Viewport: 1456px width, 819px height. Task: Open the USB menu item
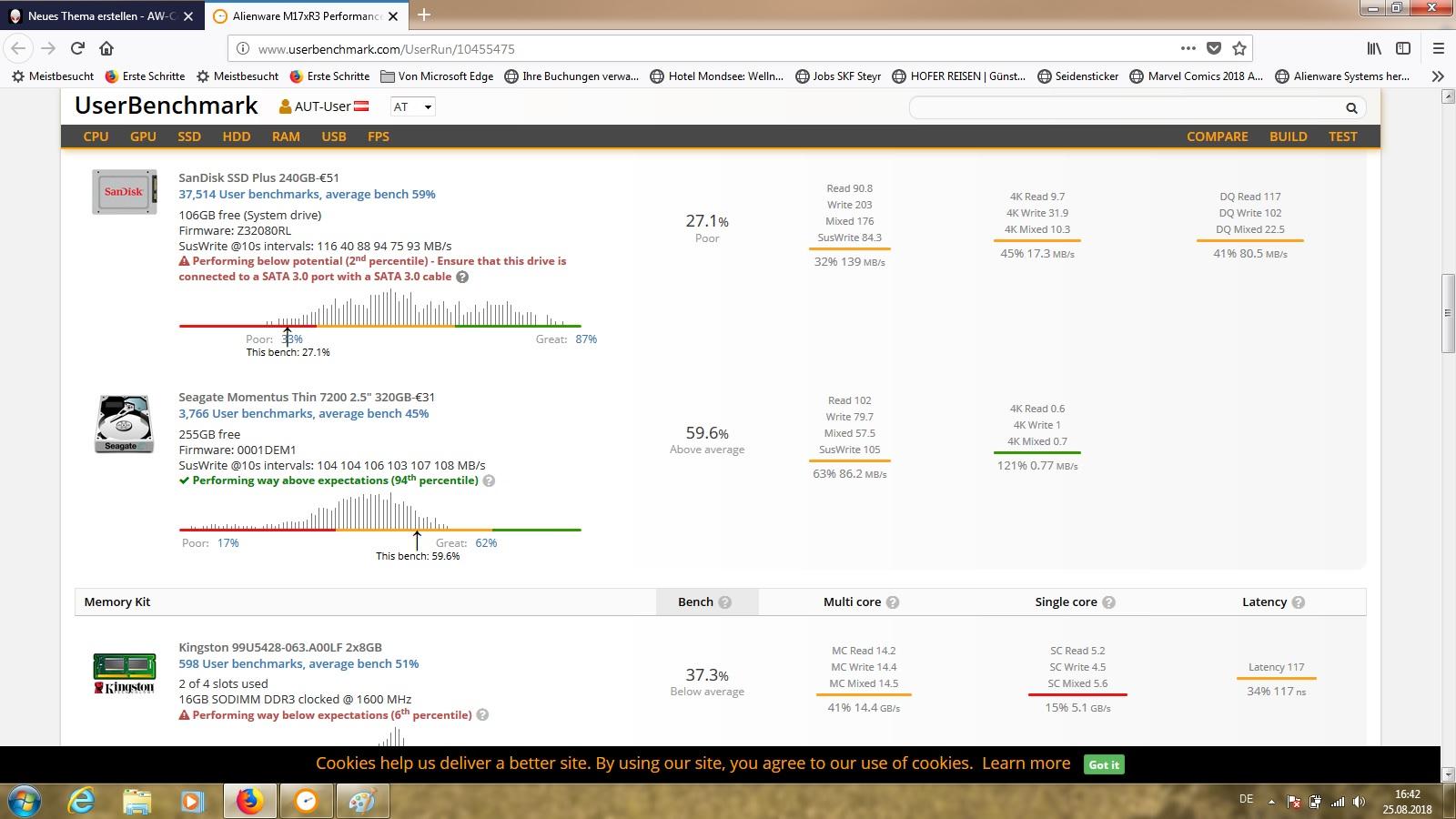334,136
